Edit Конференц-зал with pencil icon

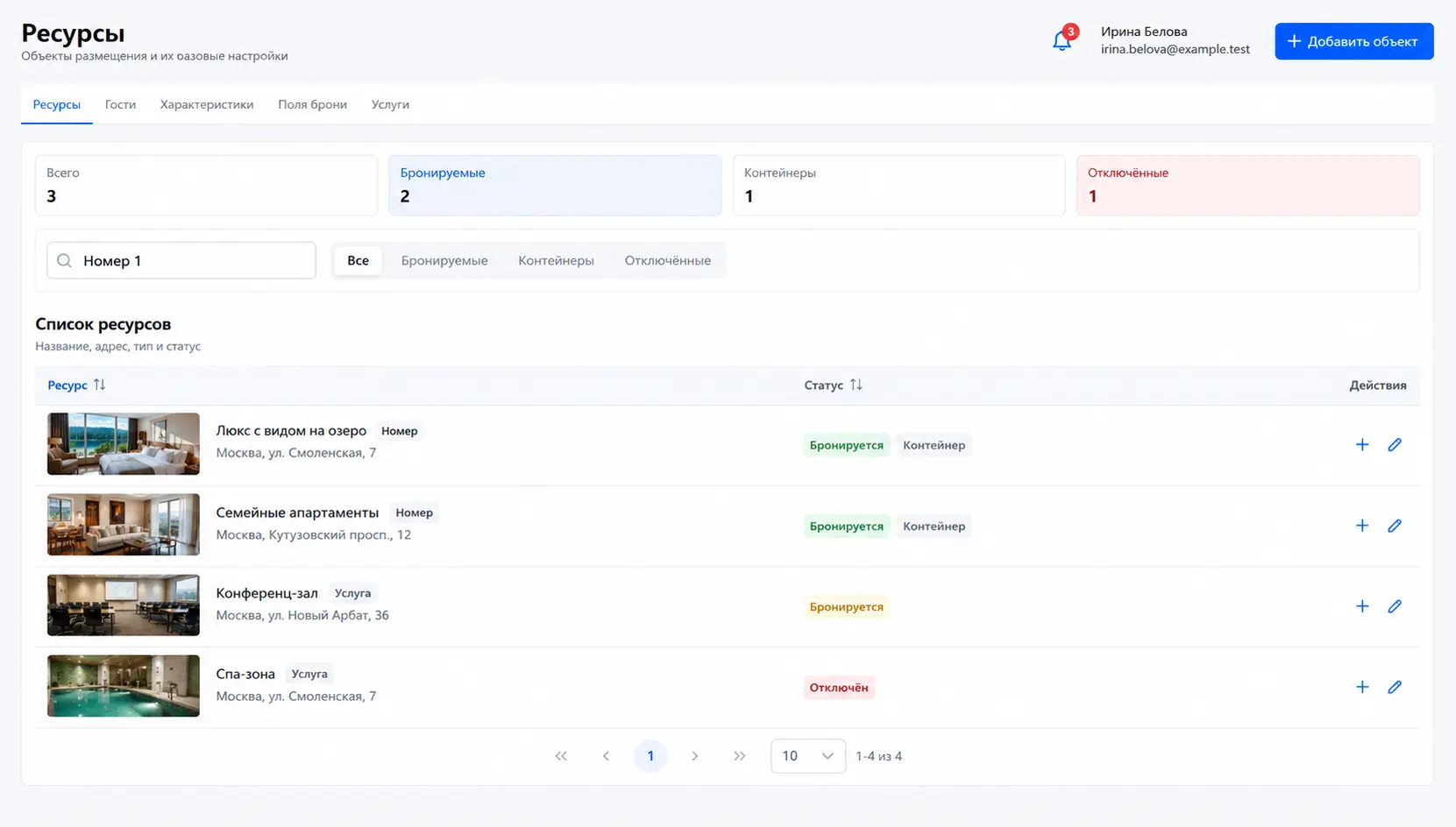coord(1395,606)
